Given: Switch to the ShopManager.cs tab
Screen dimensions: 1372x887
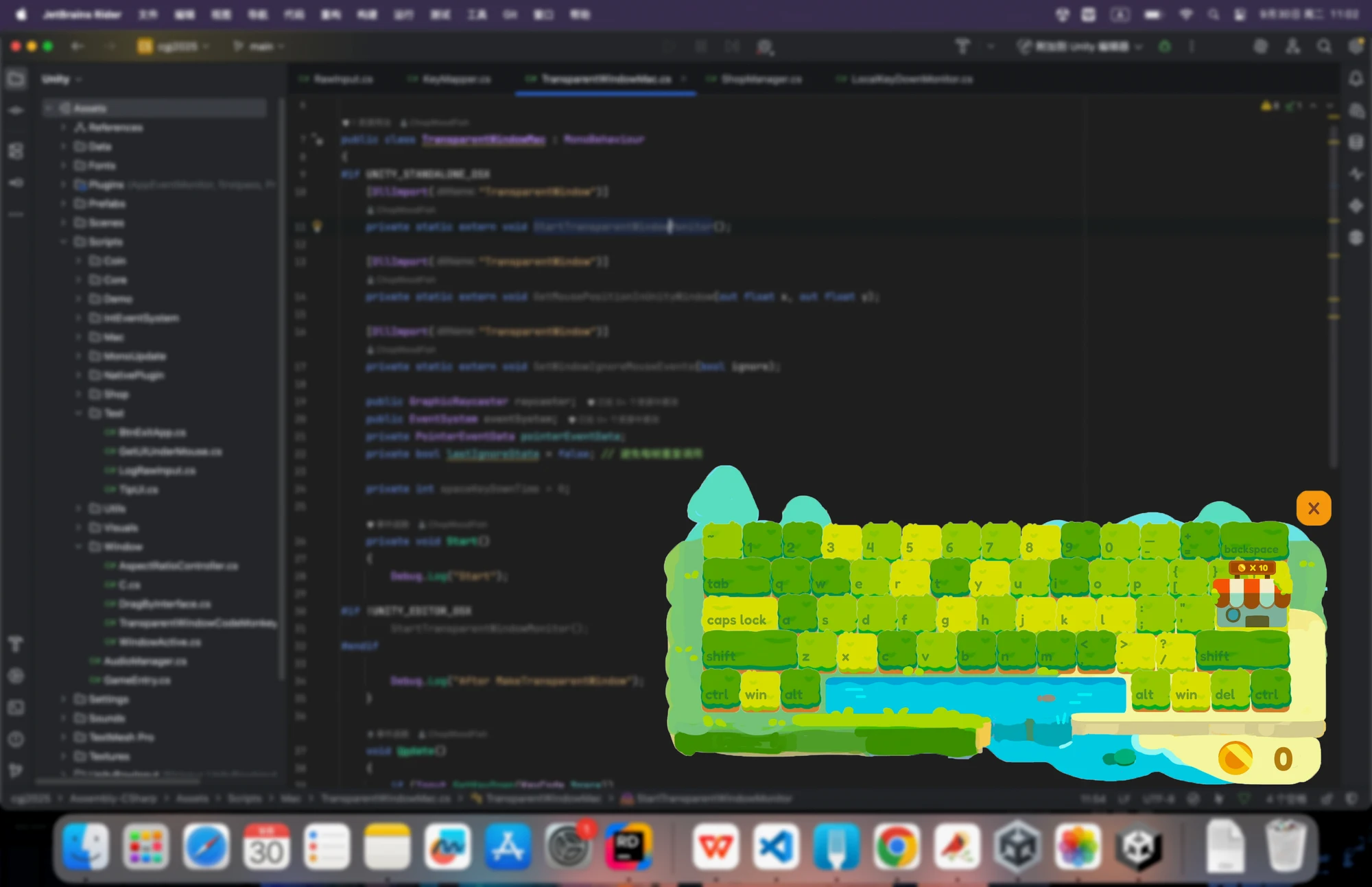Looking at the screenshot, I should pos(761,79).
